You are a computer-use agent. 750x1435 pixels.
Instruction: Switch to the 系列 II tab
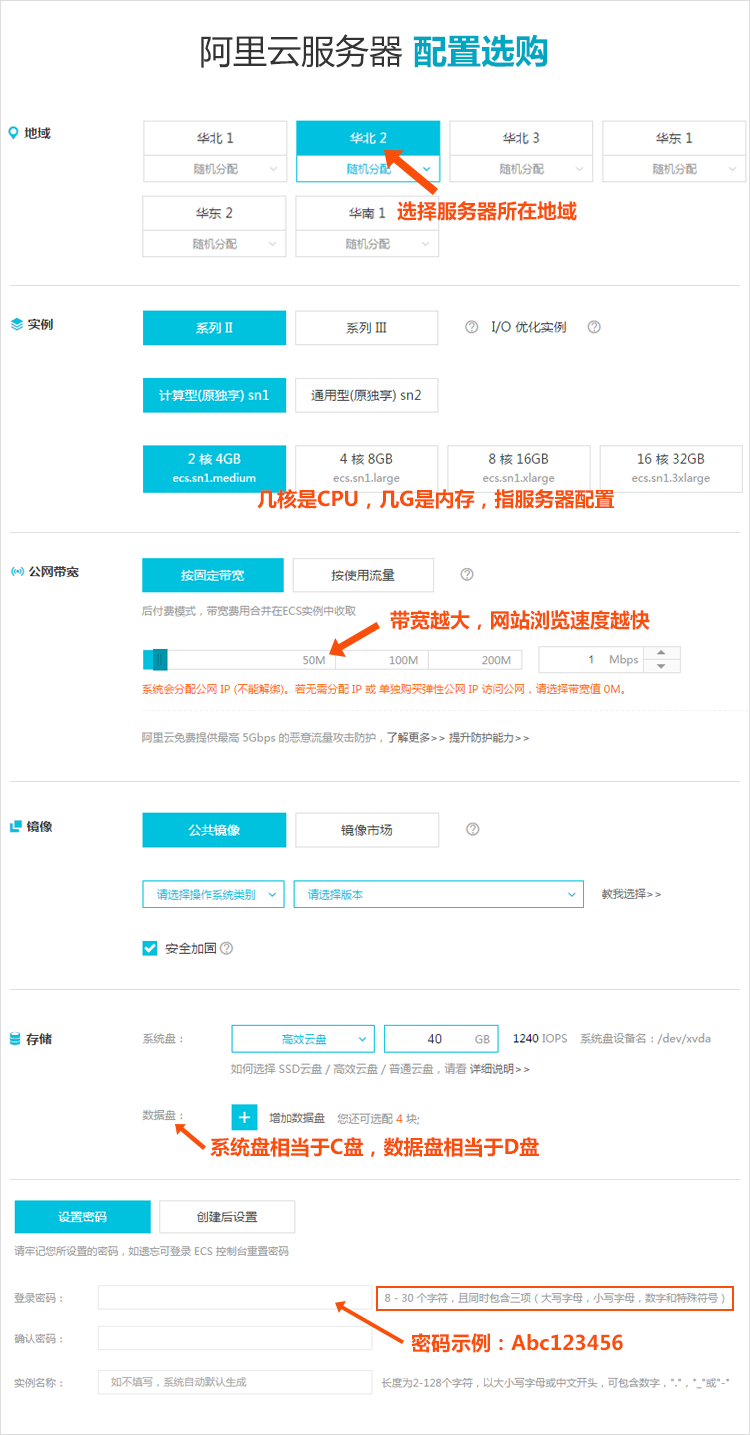pyautogui.click(x=214, y=328)
